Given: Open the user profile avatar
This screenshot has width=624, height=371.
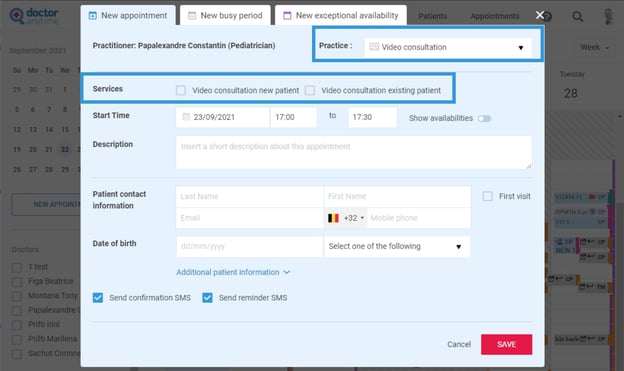Looking at the screenshot, I should click(x=608, y=16).
